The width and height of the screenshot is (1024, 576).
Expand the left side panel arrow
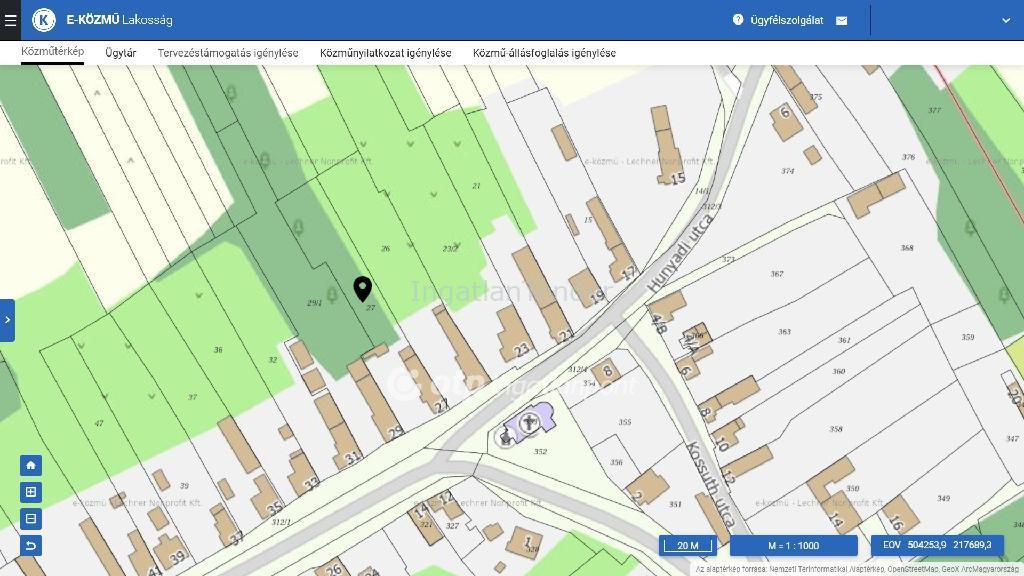pyautogui.click(x=7, y=320)
